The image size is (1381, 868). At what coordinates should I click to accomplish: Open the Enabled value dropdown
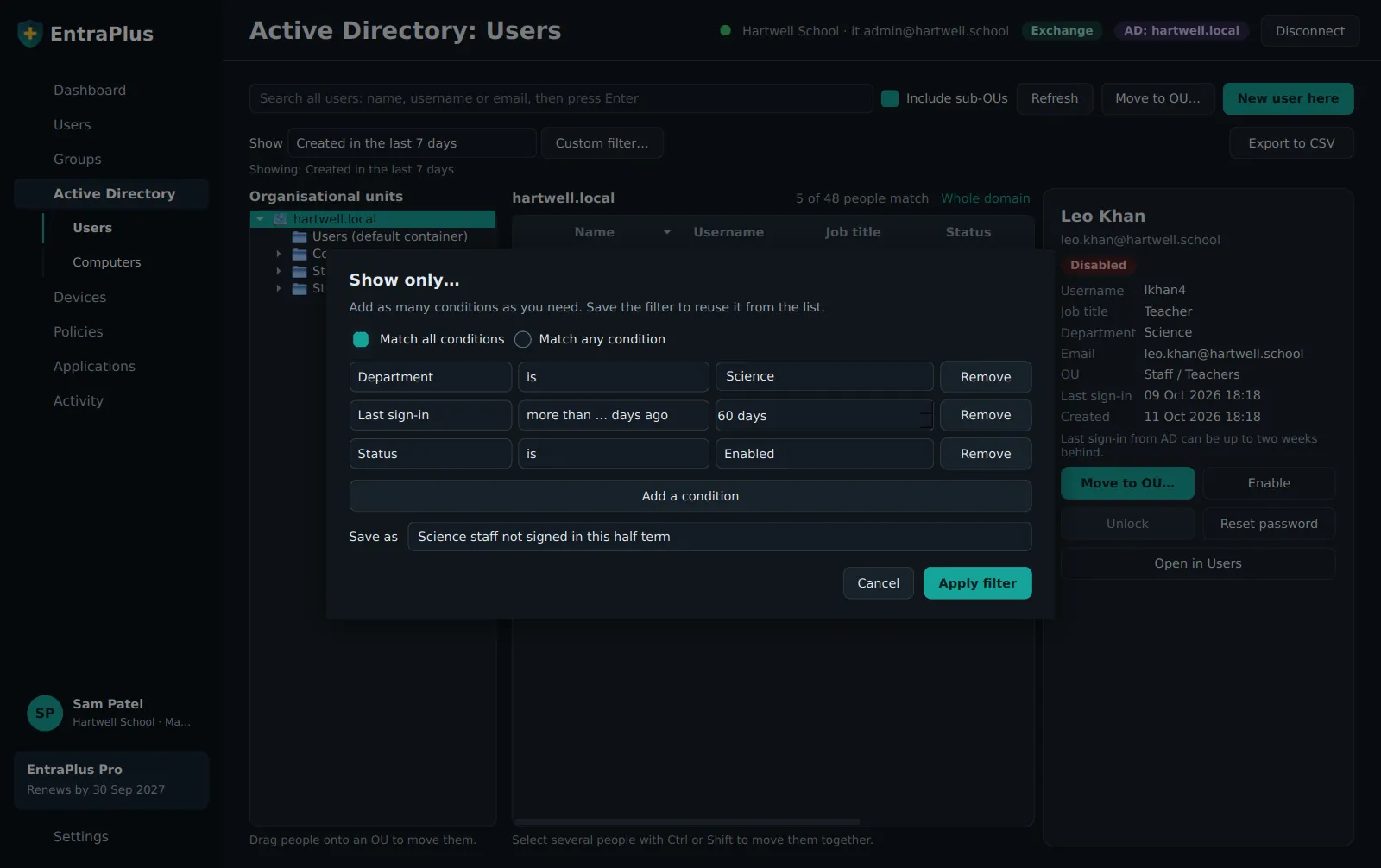[824, 454]
